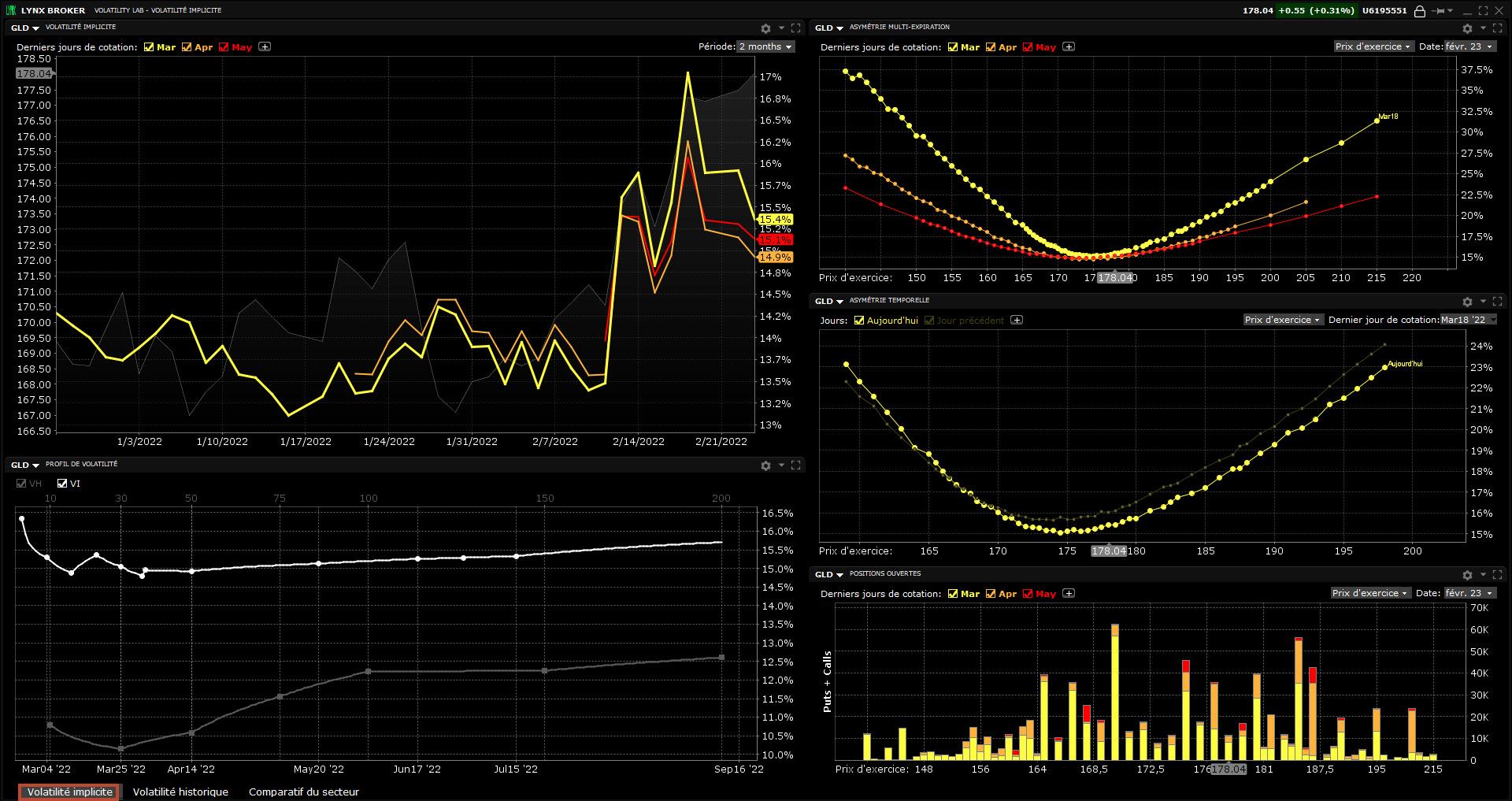
Task: Click the +0.55 (+0.31%) price change badge
Action: click(1316, 10)
